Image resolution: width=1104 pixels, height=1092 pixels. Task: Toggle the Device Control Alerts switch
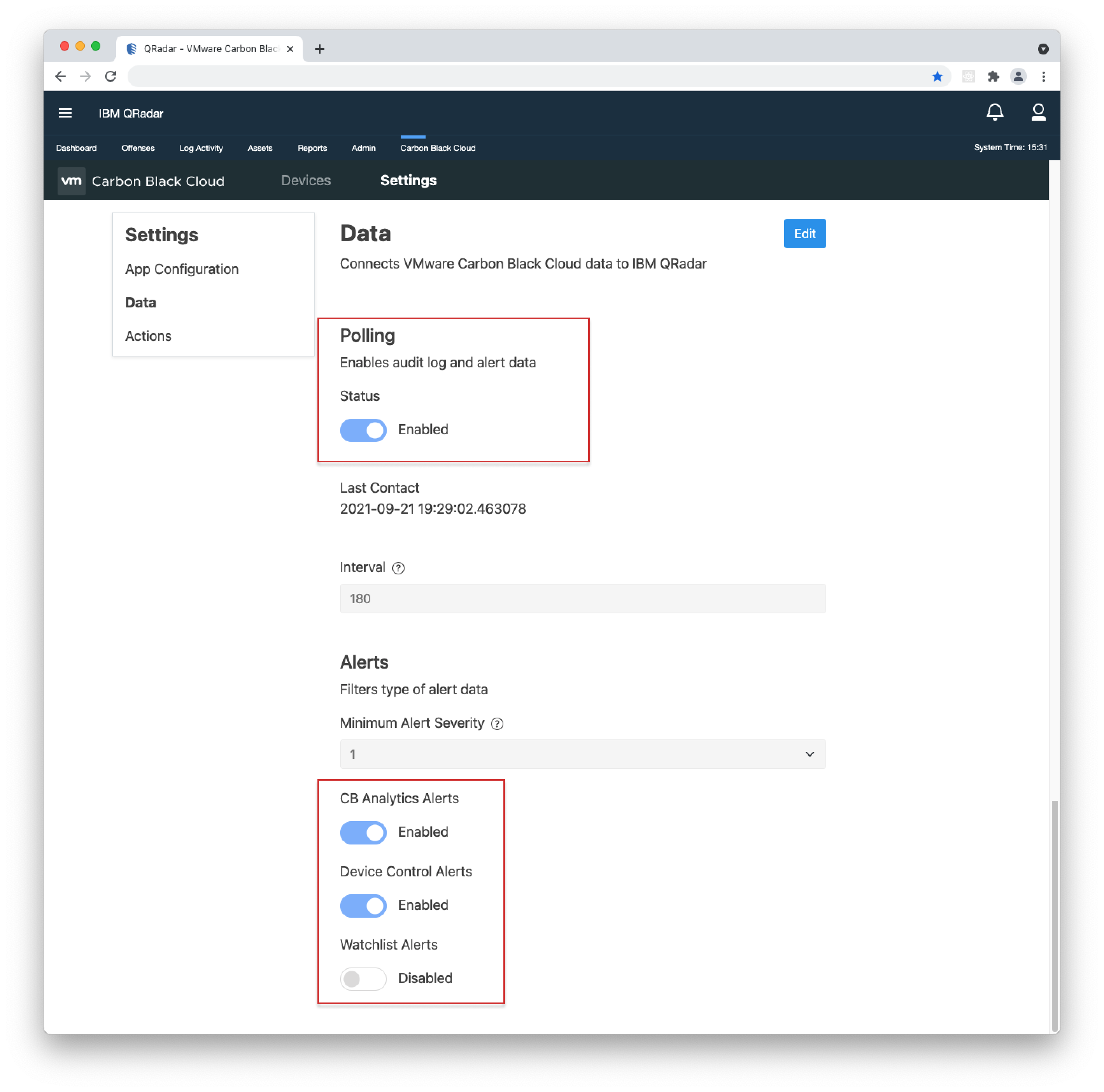pyautogui.click(x=363, y=906)
